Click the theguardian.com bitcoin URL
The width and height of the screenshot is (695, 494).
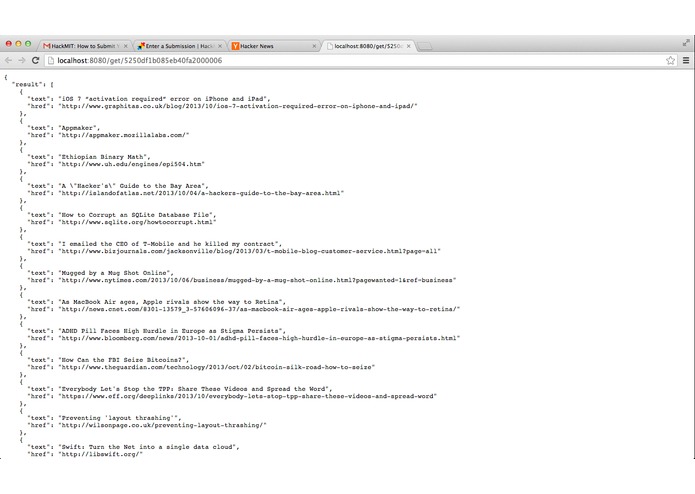[x=217, y=367]
